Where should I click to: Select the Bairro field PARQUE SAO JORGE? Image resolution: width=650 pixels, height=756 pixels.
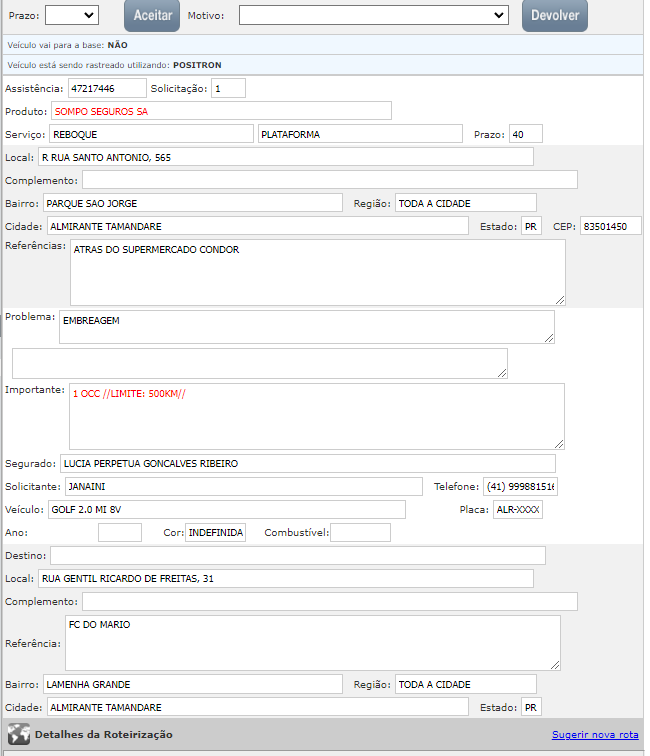tap(193, 203)
